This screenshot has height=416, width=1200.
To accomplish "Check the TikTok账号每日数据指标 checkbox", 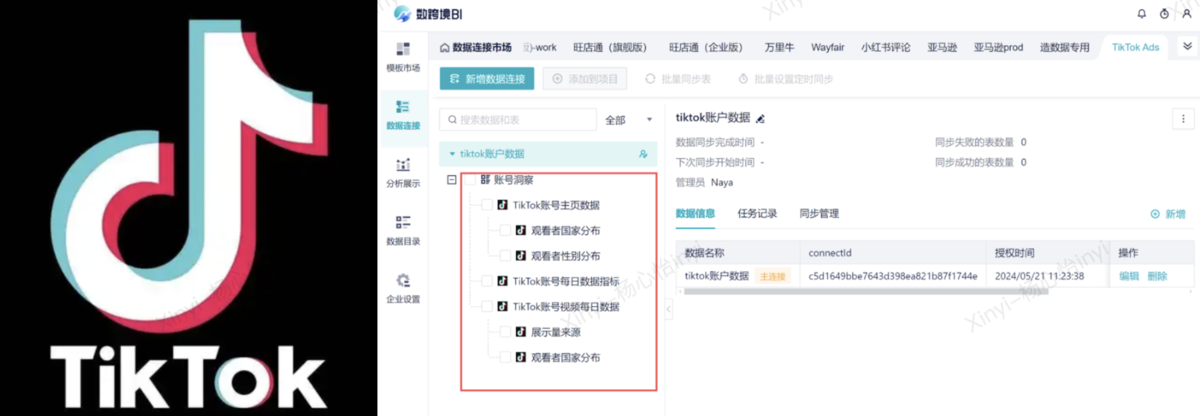I will click(x=487, y=281).
